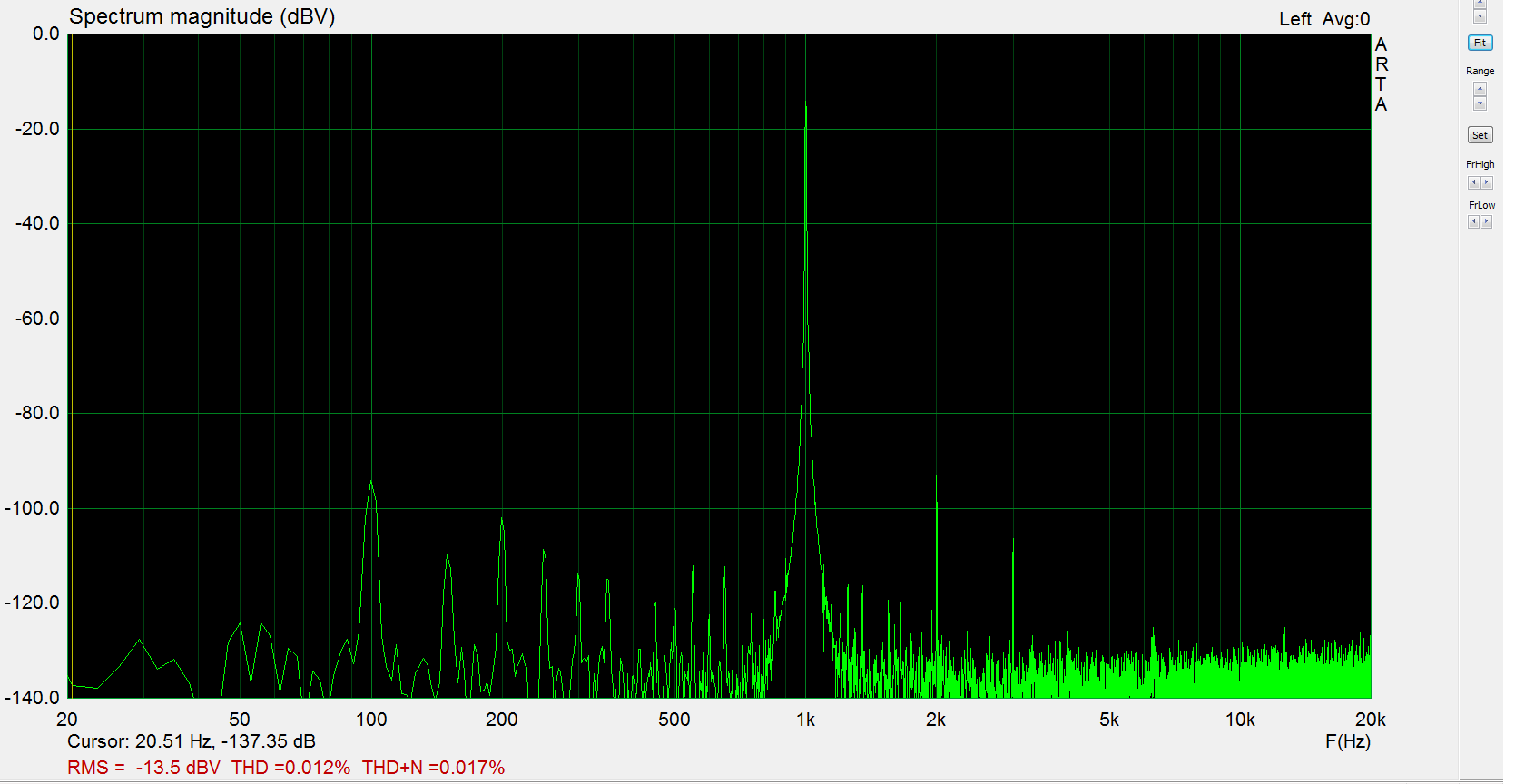Click the Cursor 20.51 Hz readout

[x=192, y=741]
